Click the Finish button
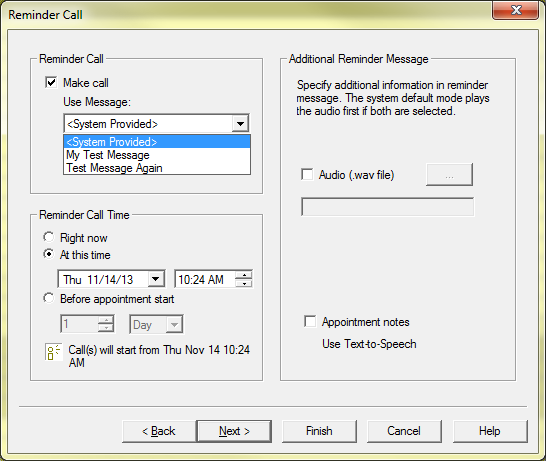Screen dimensions: 546x461 pos(319,431)
